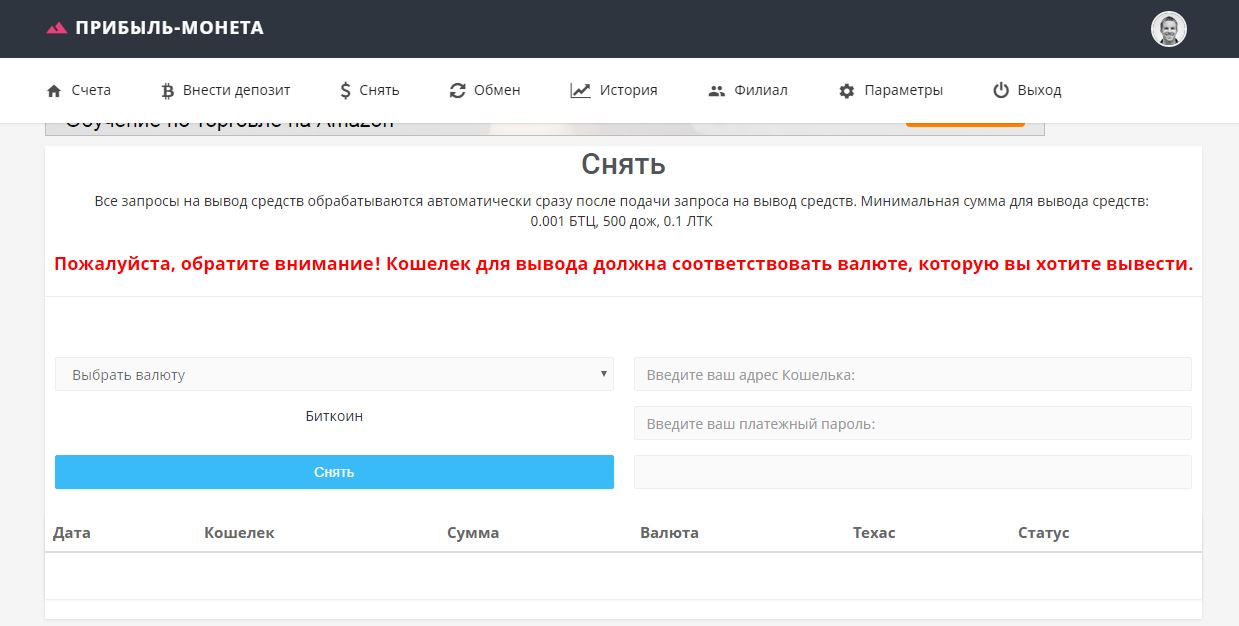
Task: Open the user avatar in header
Action: coord(1168,29)
